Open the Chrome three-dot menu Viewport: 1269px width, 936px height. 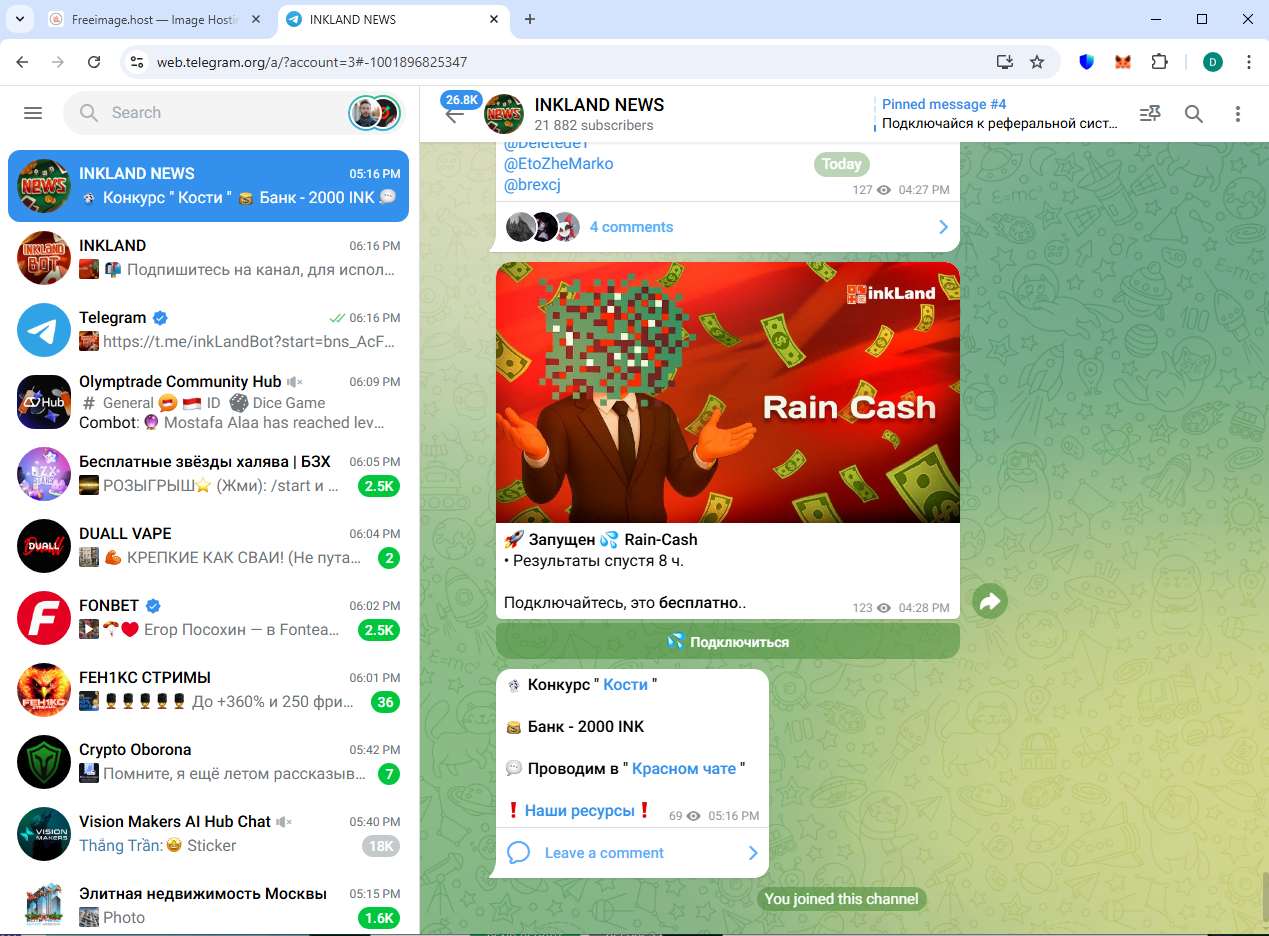(x=1249, y=62)
